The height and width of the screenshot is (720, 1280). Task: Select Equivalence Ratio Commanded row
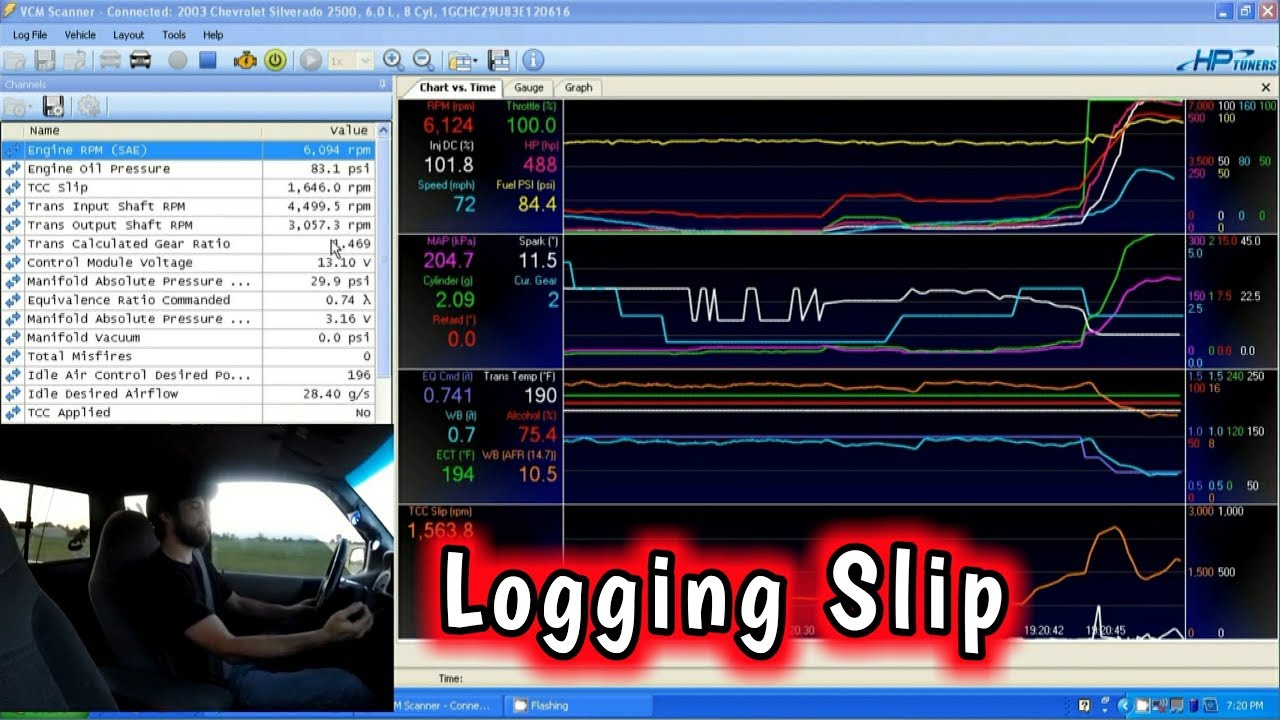[188, 300]
